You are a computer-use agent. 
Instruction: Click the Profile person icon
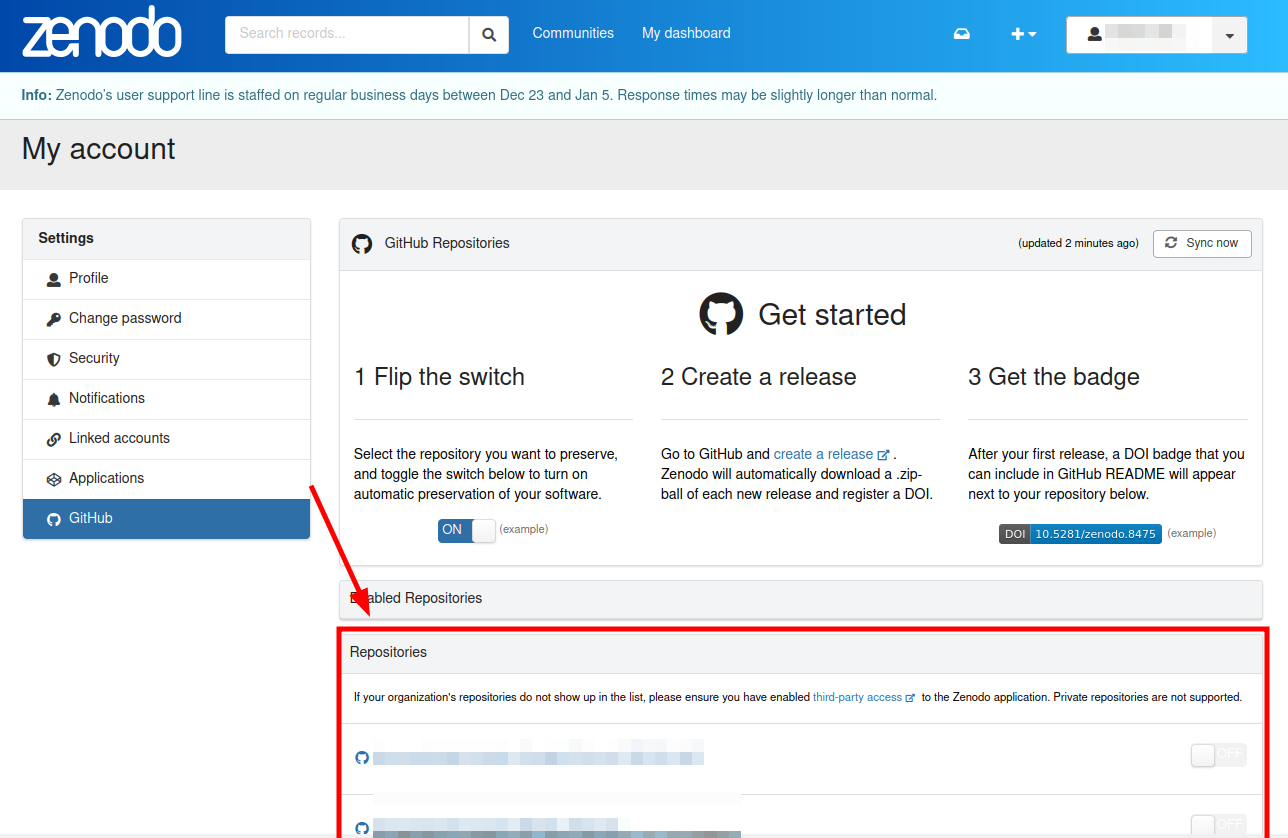[54, 279]
